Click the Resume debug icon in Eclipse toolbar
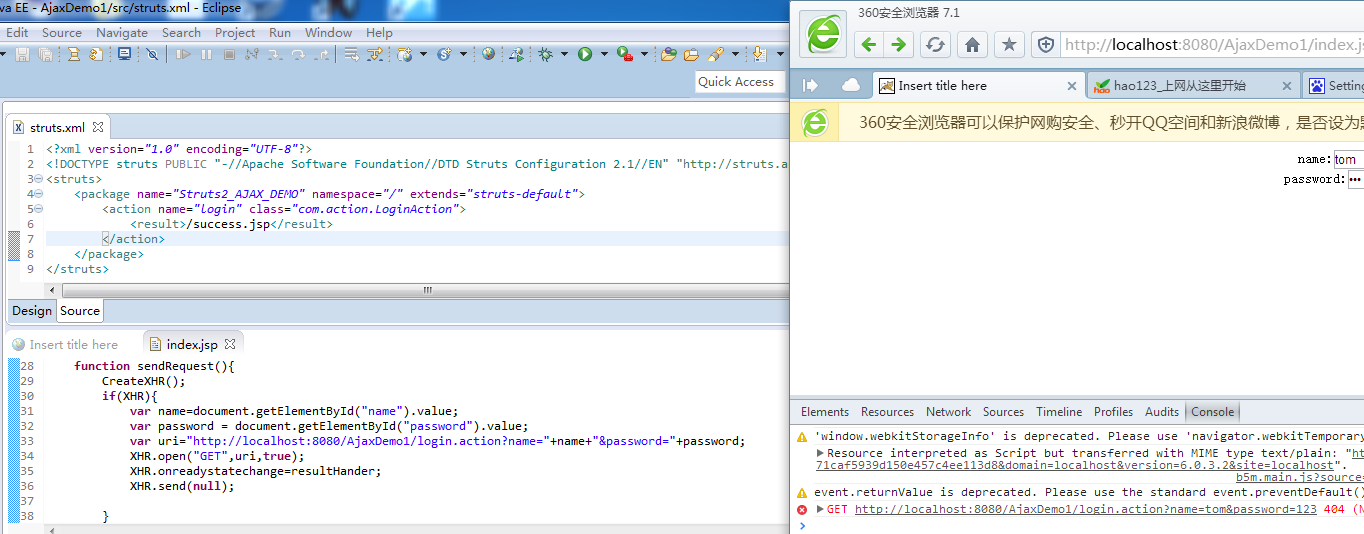This screenshot has height=534, width=1364. pos(183,54)
